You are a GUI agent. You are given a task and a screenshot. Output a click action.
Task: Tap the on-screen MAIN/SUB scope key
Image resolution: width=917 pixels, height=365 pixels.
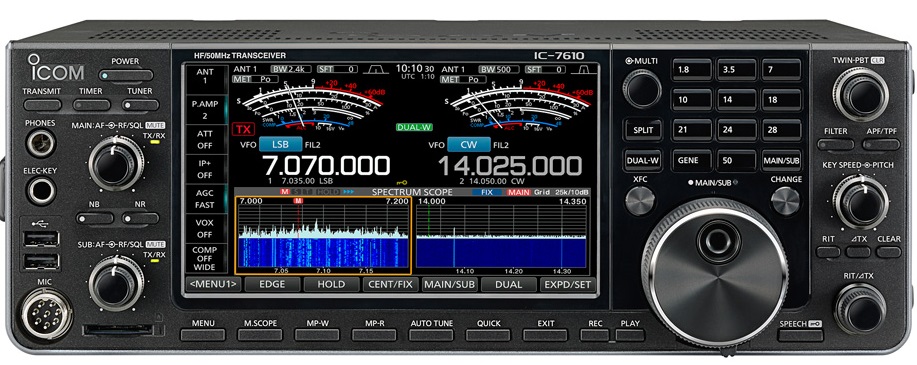point(450,284)
